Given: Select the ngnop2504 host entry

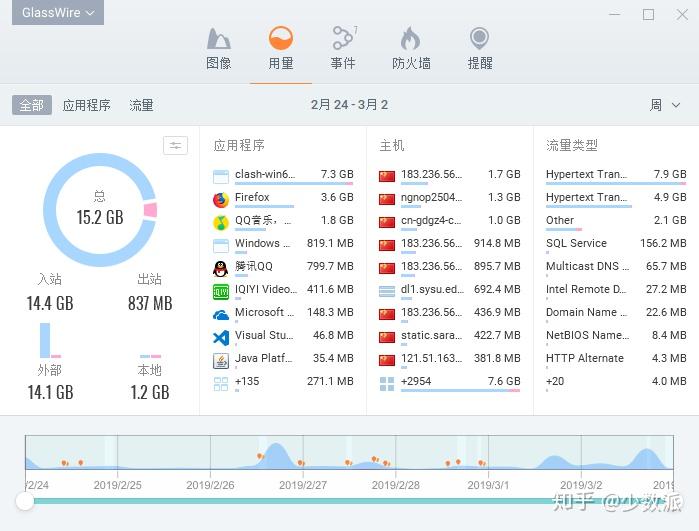Looking at the screenshot, I should click(431, 197).
